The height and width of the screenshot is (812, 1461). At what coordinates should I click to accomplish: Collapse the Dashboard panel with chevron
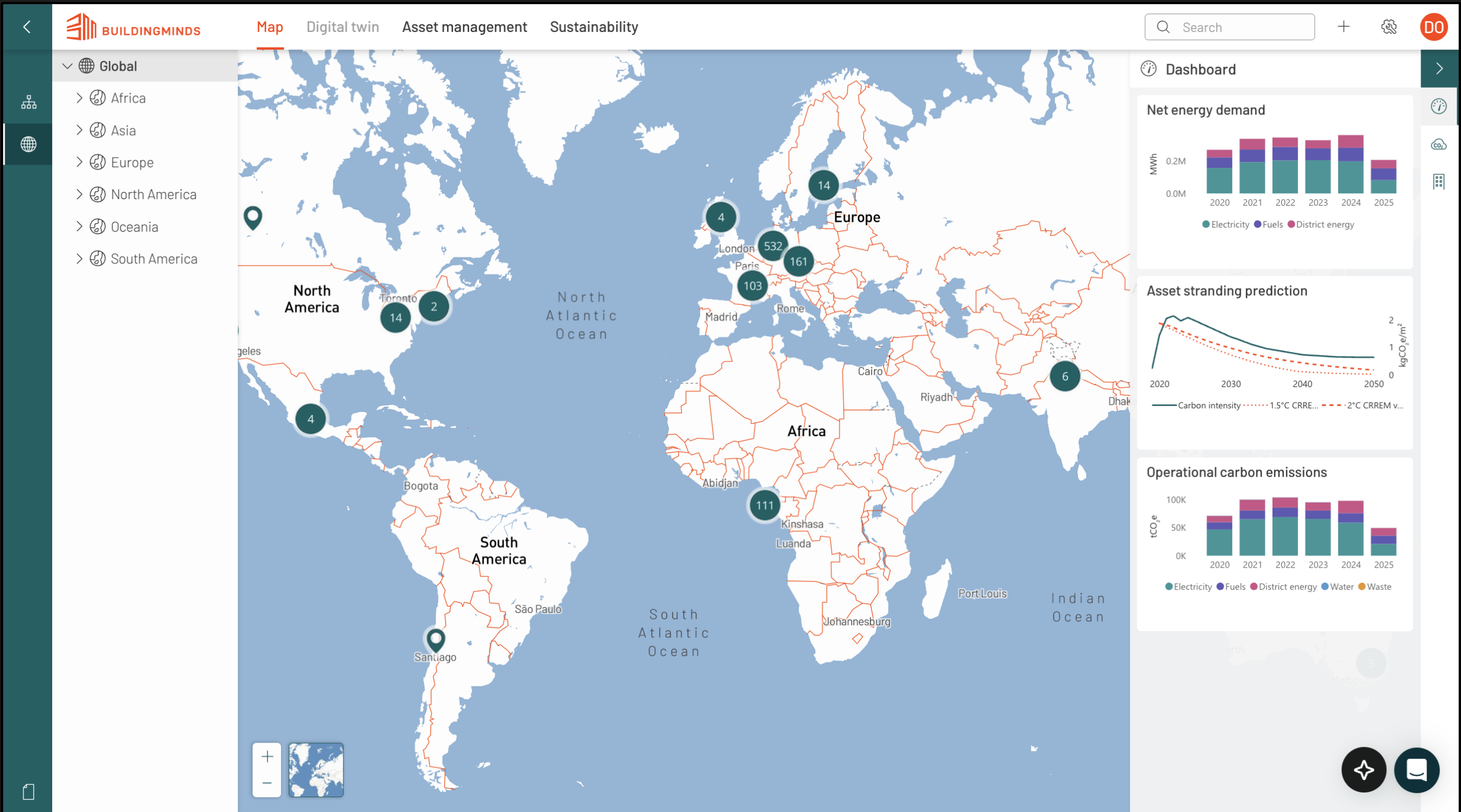[x=1439, y=69]
